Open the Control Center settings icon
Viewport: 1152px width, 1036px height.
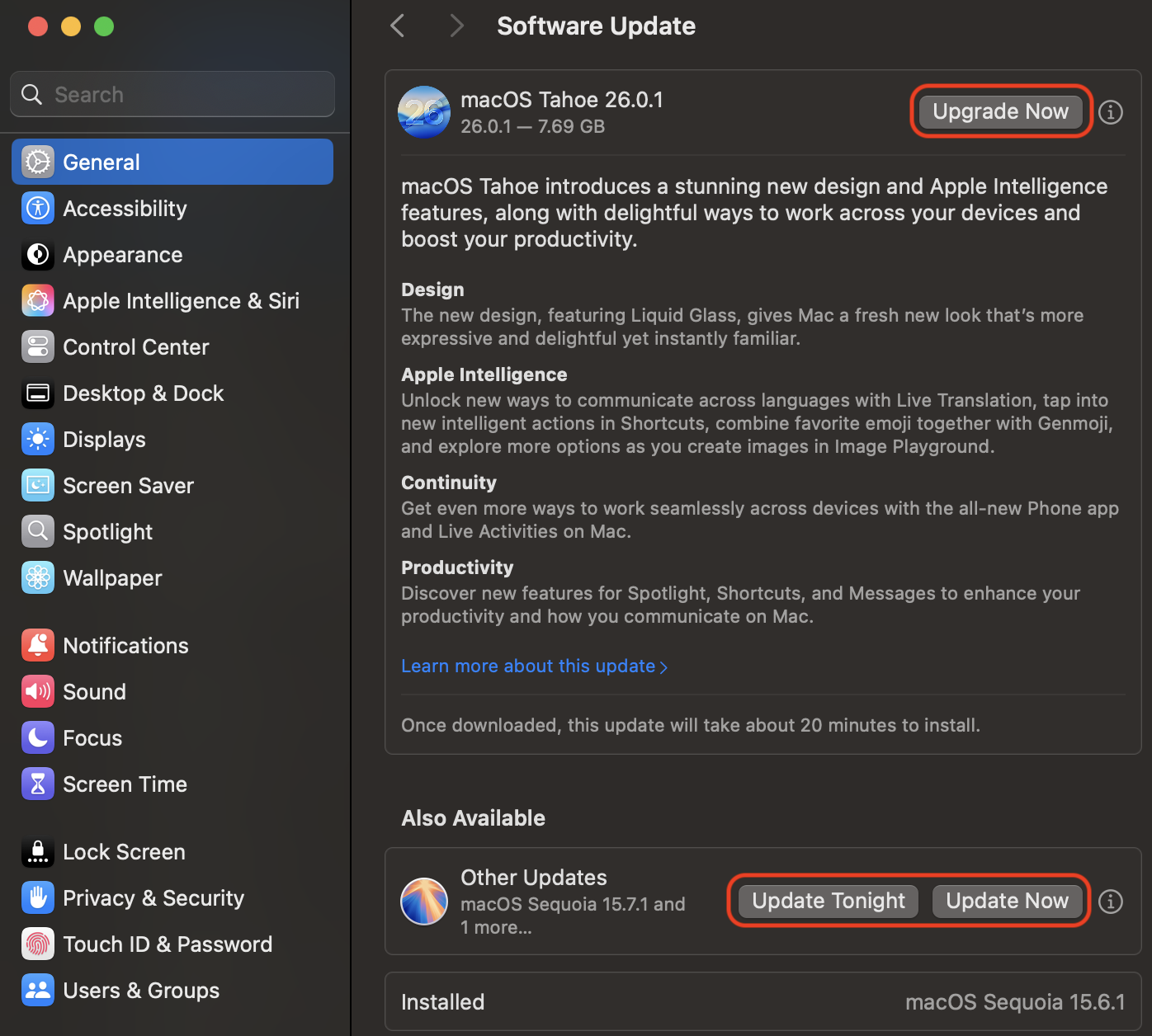tap(38, 346)
